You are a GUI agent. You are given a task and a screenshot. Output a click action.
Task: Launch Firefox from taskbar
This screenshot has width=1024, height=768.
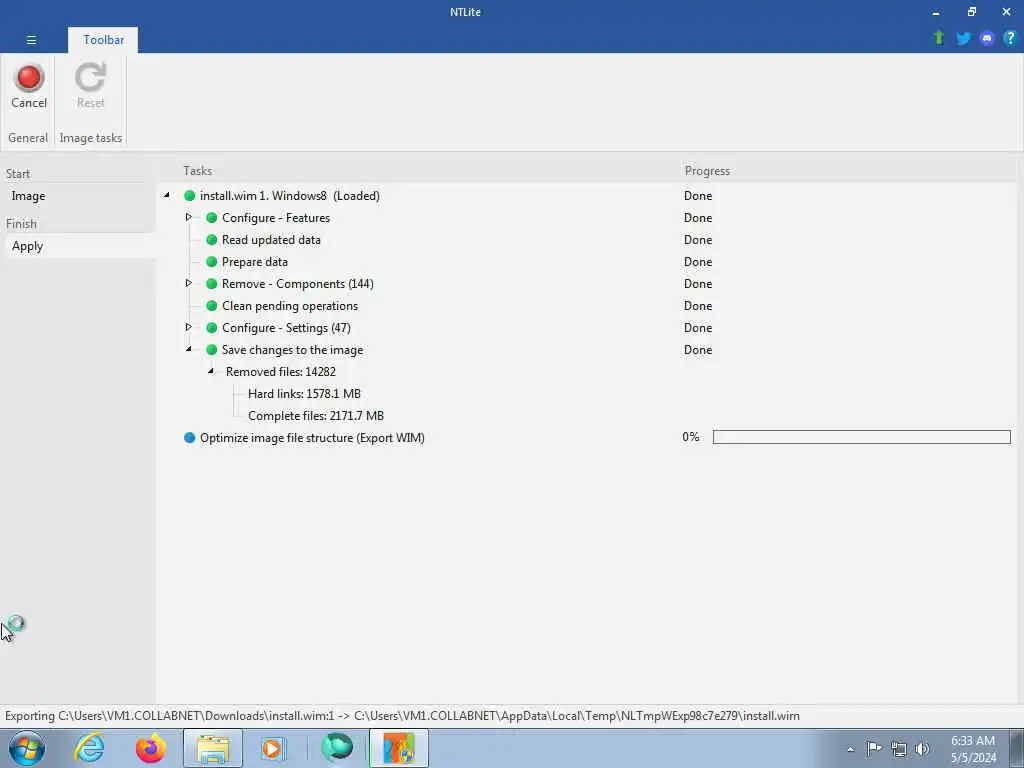[150, 748]
